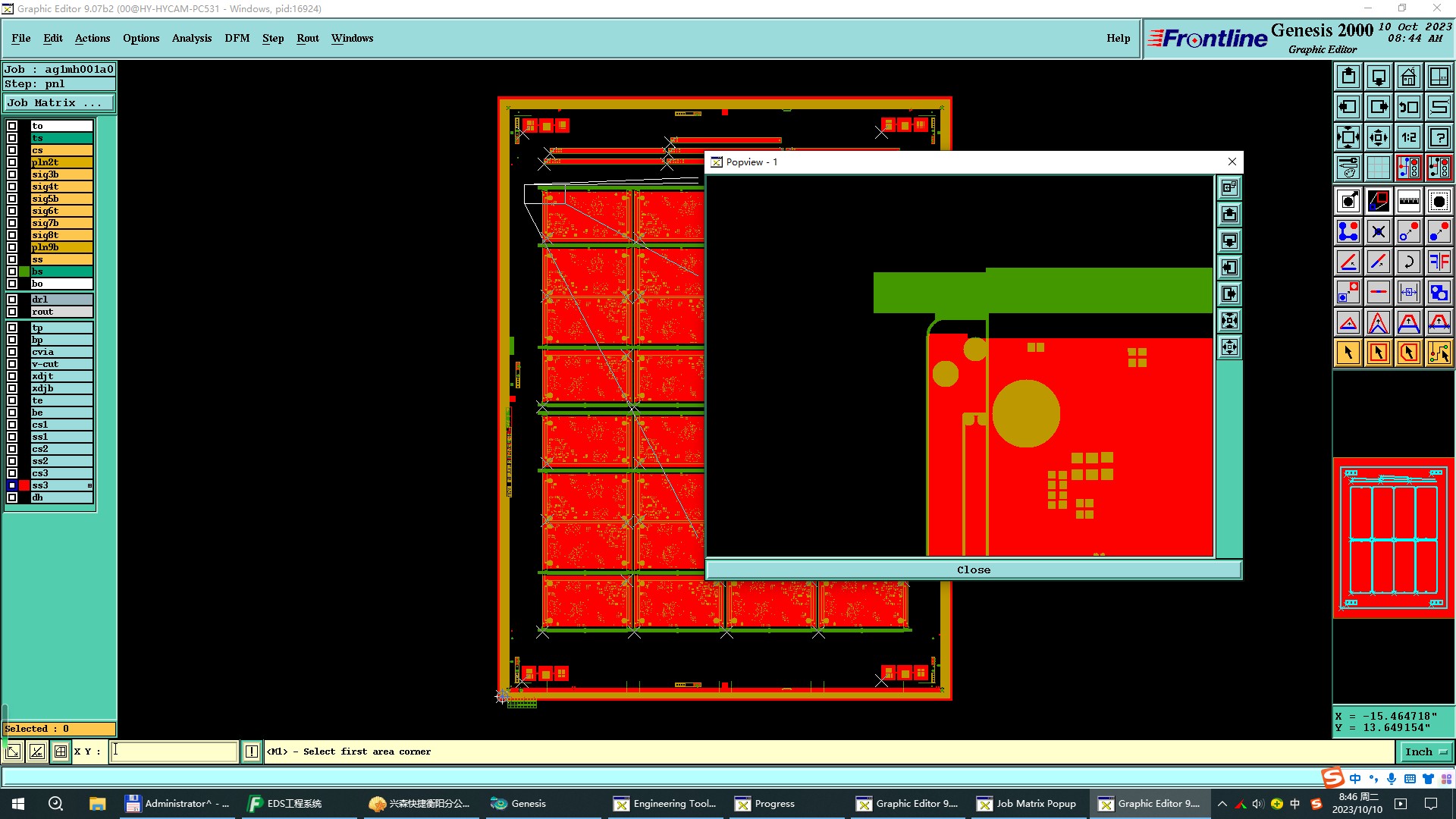
Task: Open the question mark help icon
Action: coord(1439,137)
